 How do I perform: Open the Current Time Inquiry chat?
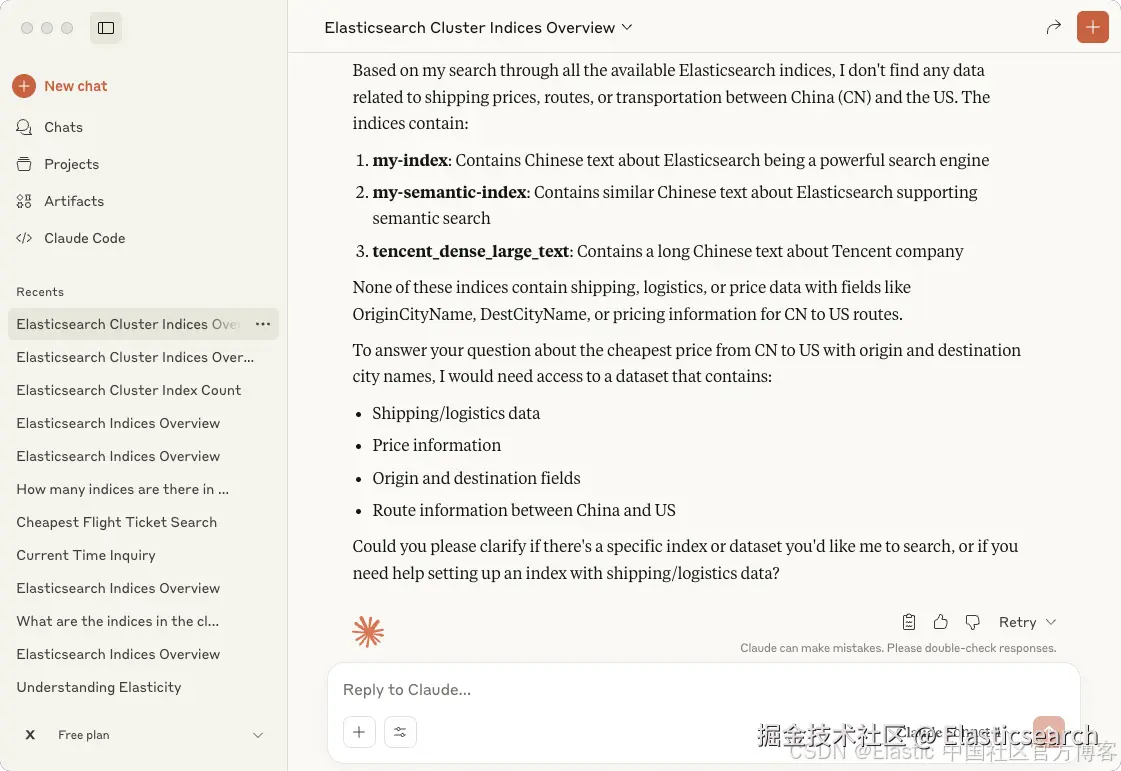(86, 555)
